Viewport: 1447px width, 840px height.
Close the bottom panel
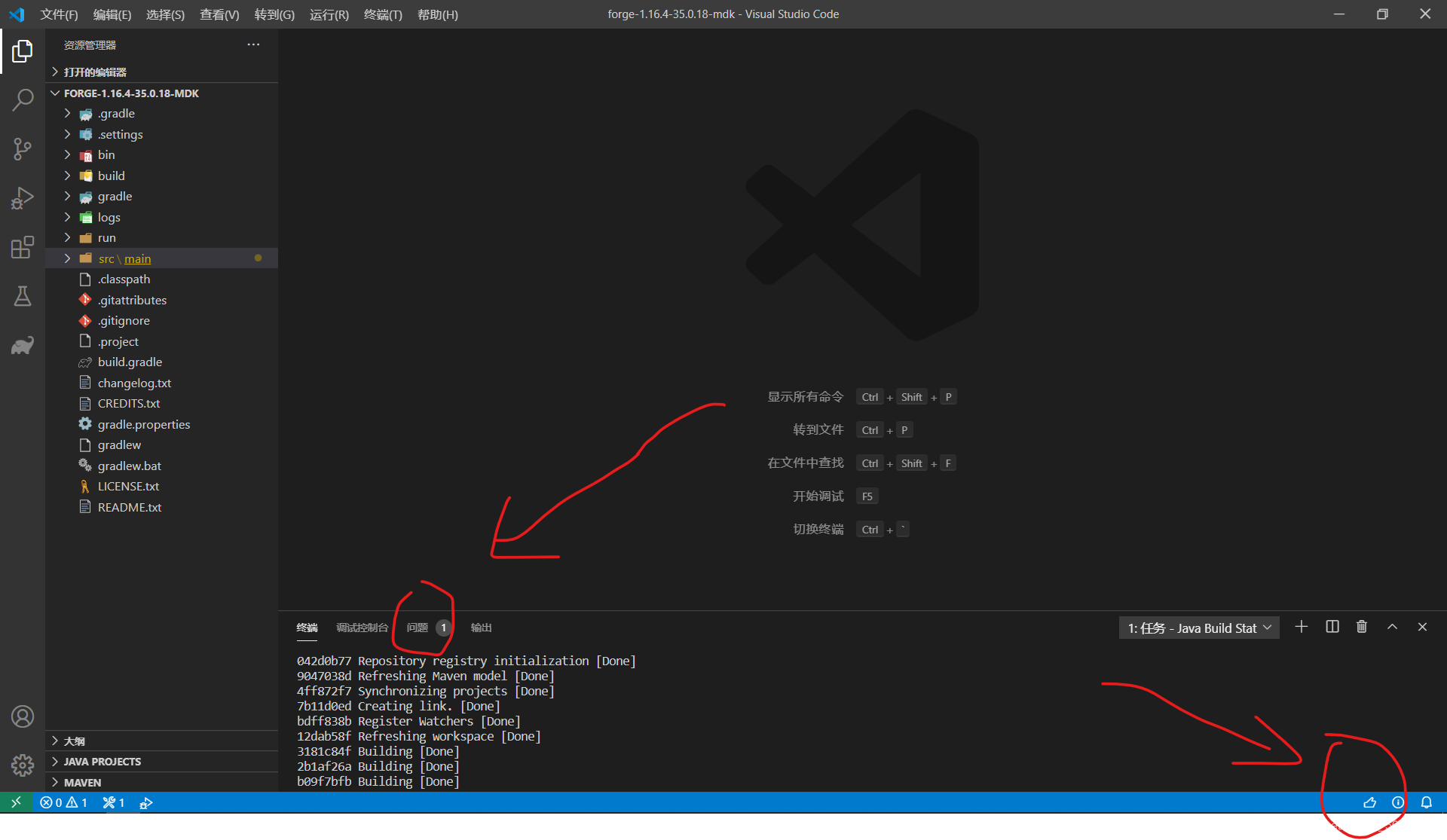1423,627
